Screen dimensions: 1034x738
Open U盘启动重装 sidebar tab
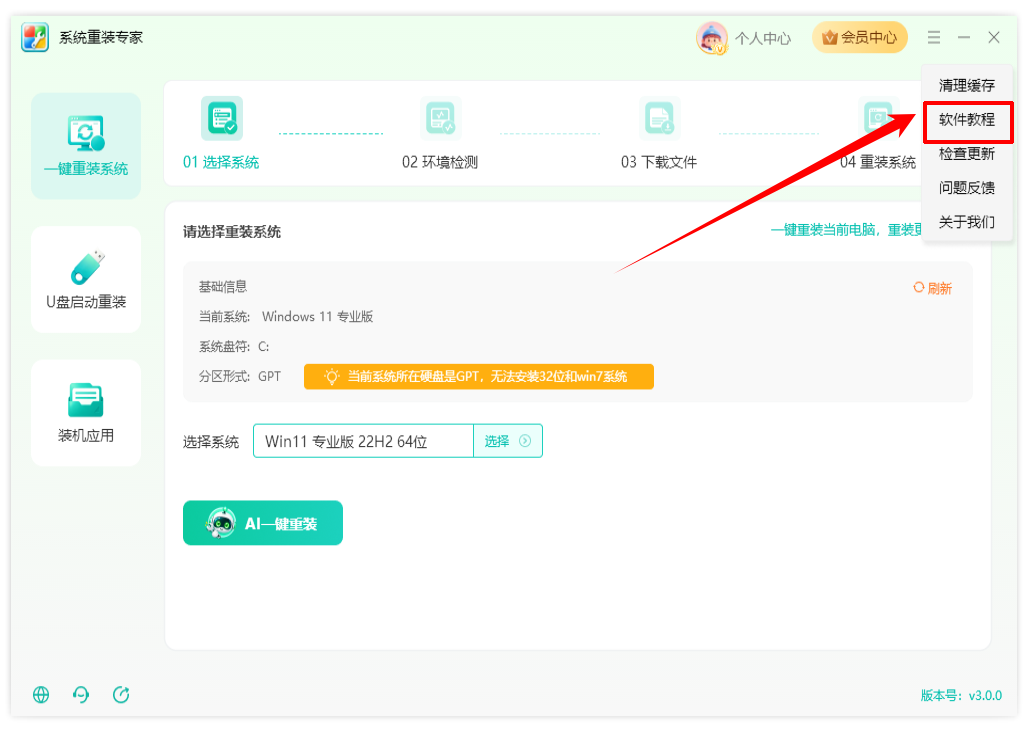(86, 279)
